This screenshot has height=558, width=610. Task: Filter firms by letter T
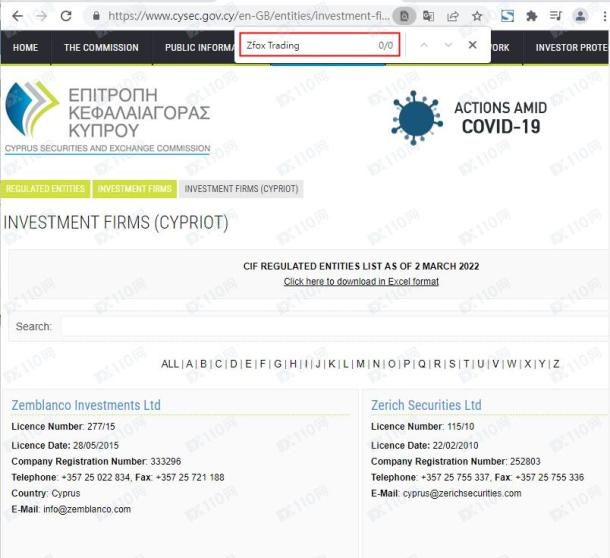tap(466, 364)
